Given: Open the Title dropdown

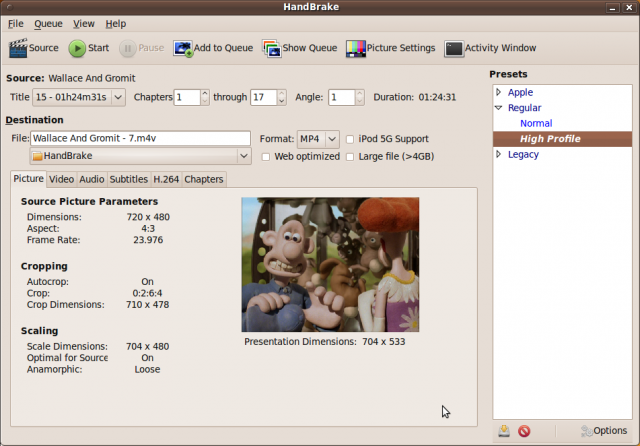Looking at the screenshot, I should (78, 97).
